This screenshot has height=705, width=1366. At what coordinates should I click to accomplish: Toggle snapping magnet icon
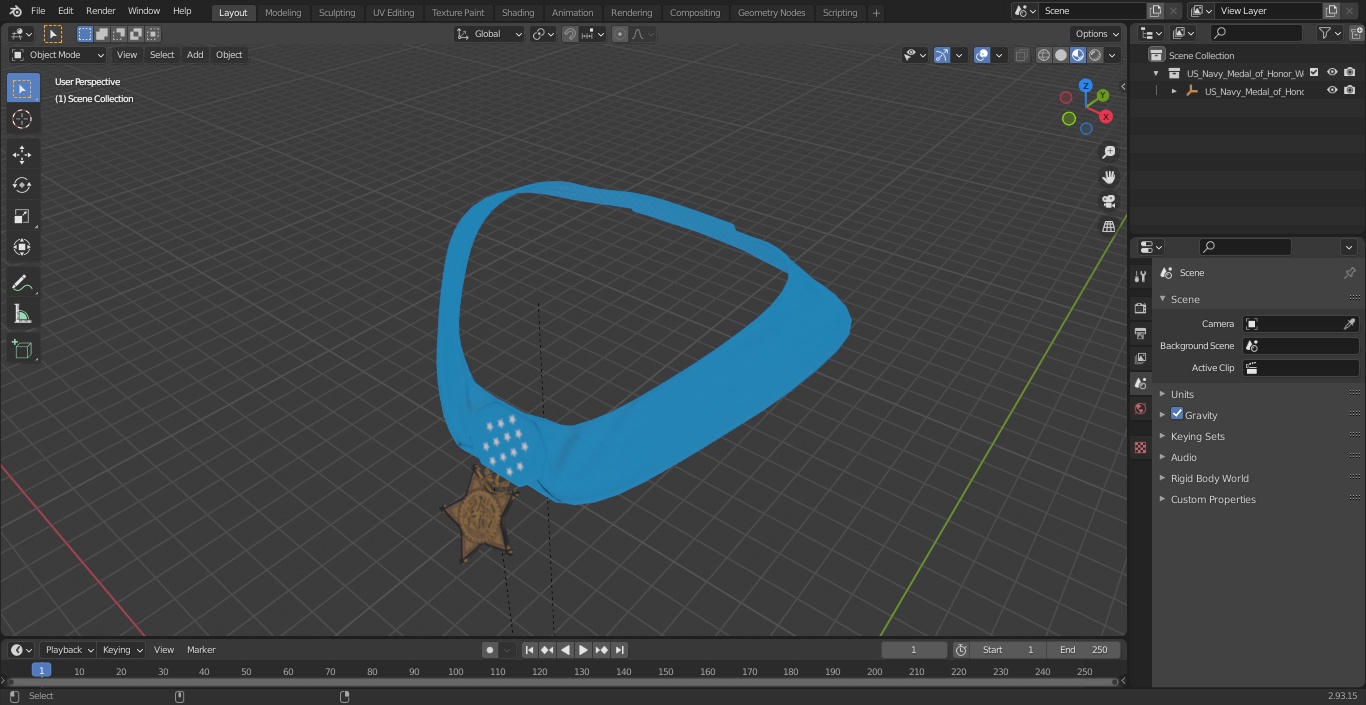coord(570,34)
